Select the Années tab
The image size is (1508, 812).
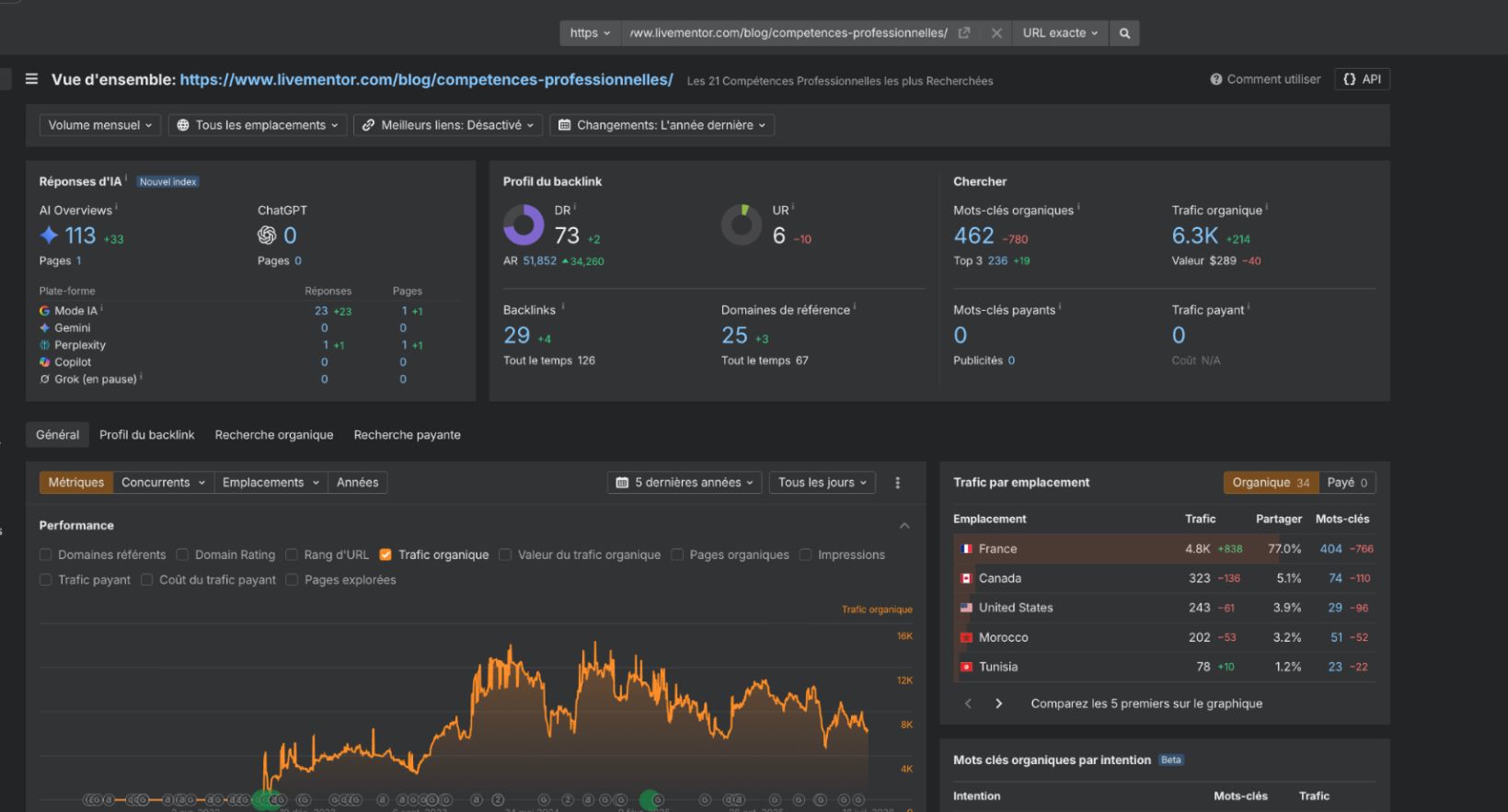(x=358, y=483)
